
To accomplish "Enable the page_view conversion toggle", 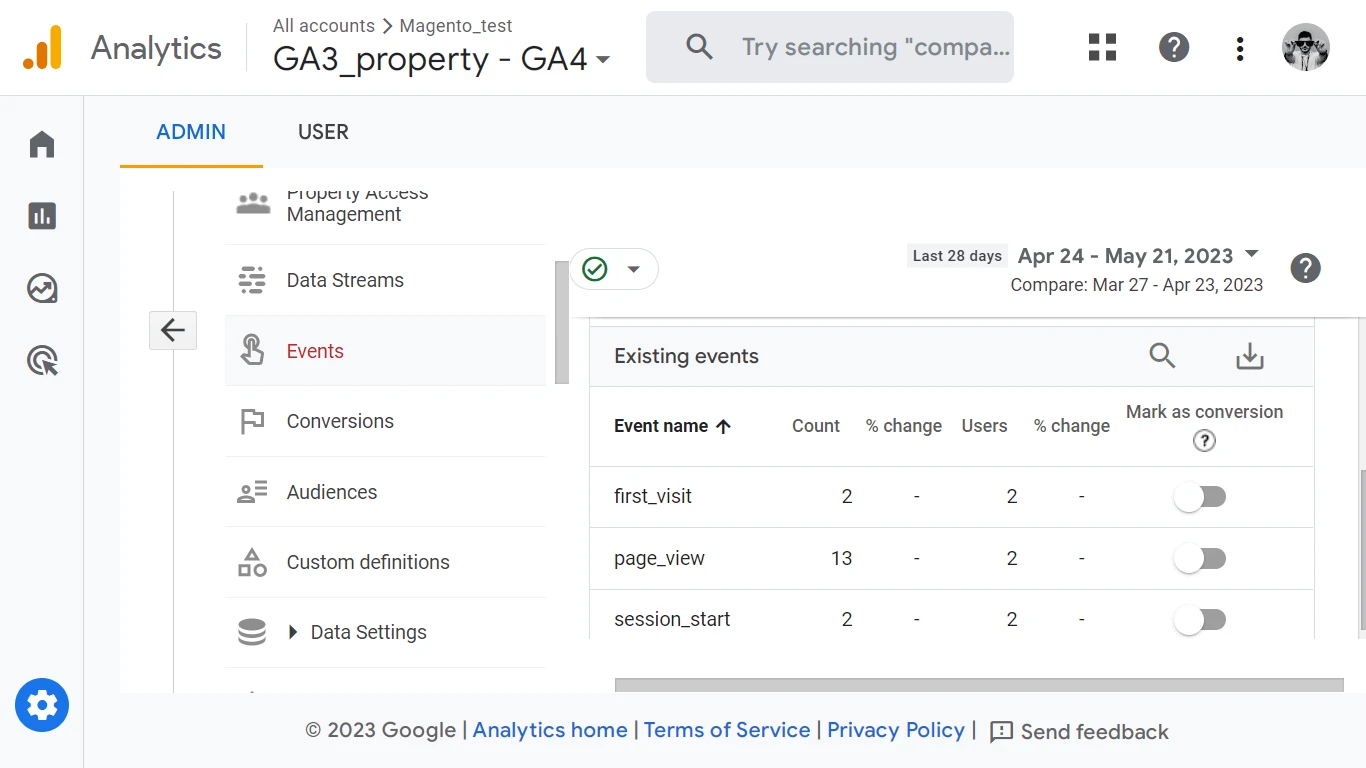I will click(1200, 559).
